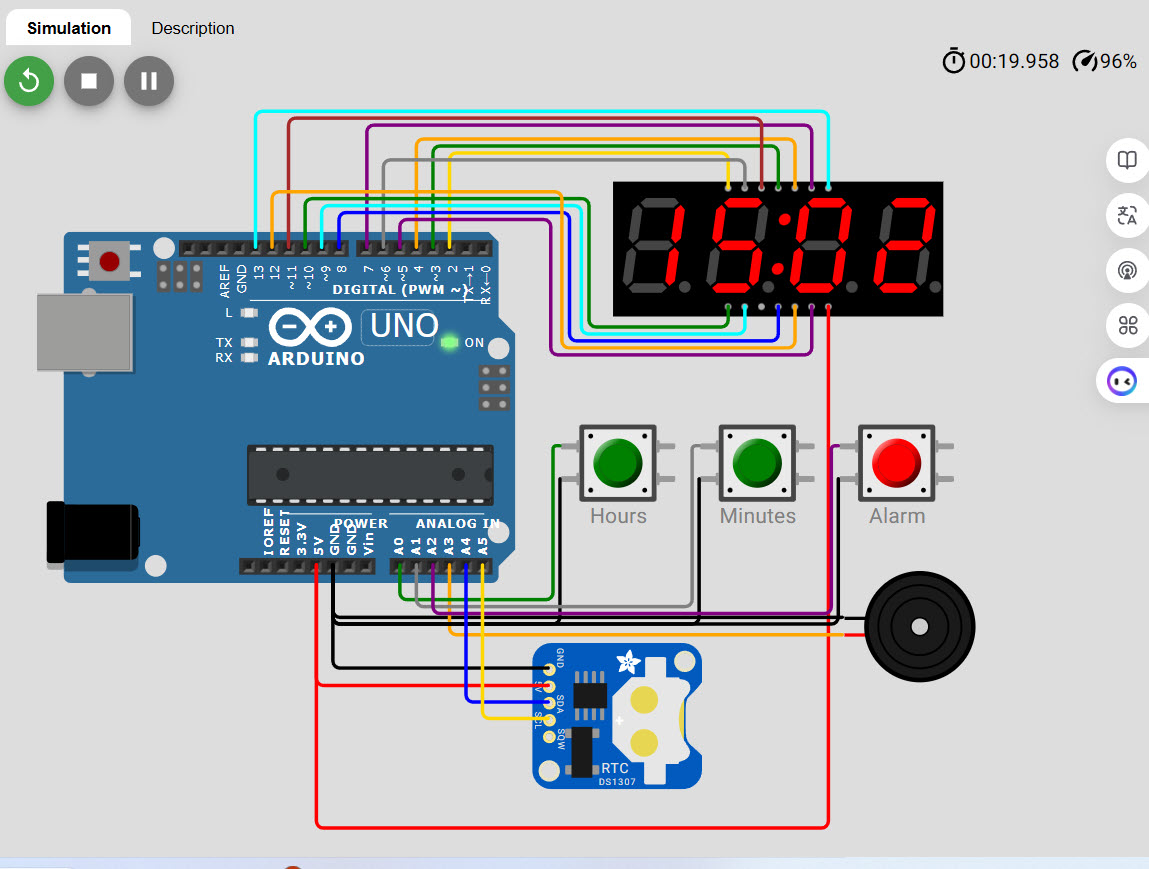
Task: Select the Simulation tab
Action: click(69, 28)
